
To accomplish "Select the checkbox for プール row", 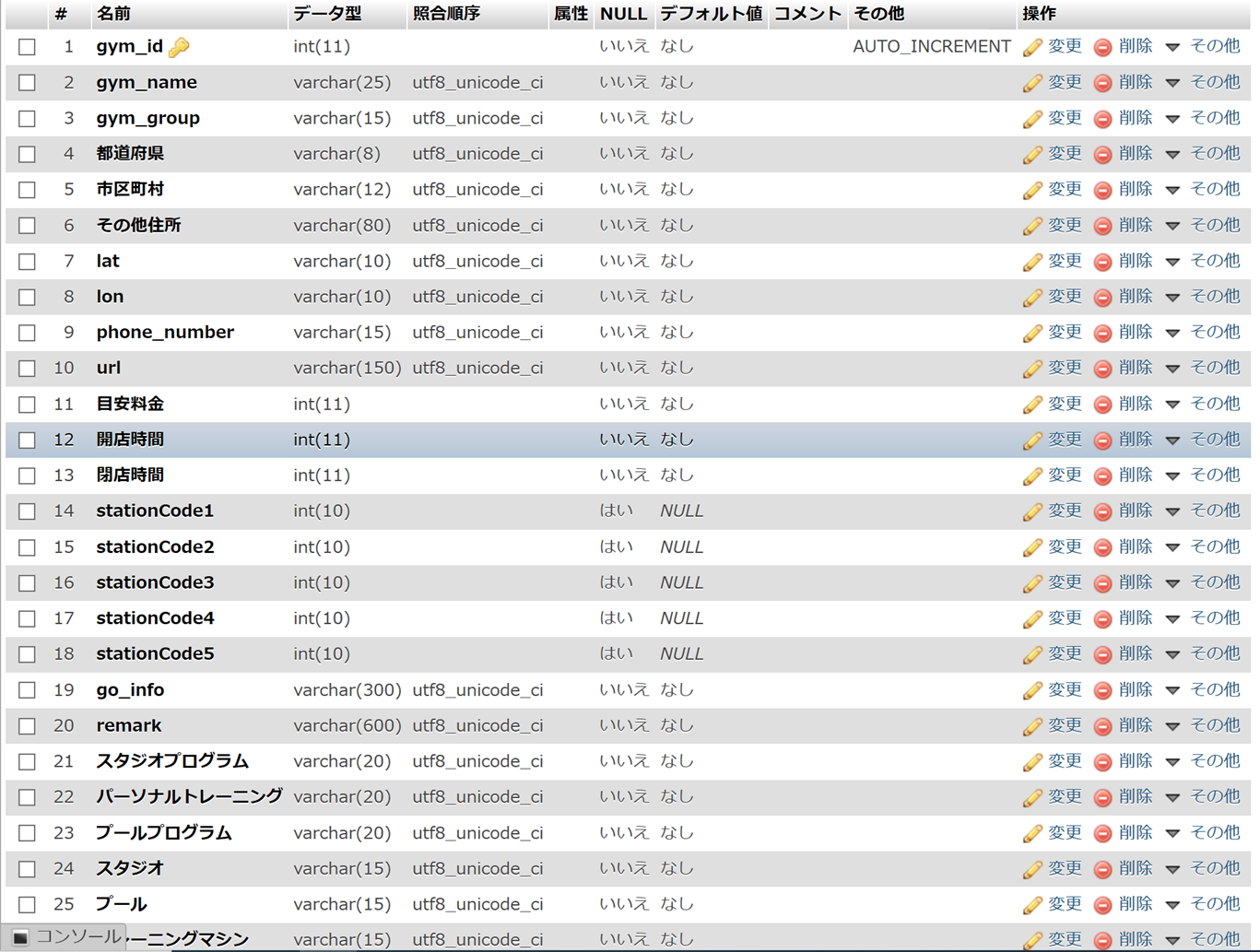I will point(28,905).
